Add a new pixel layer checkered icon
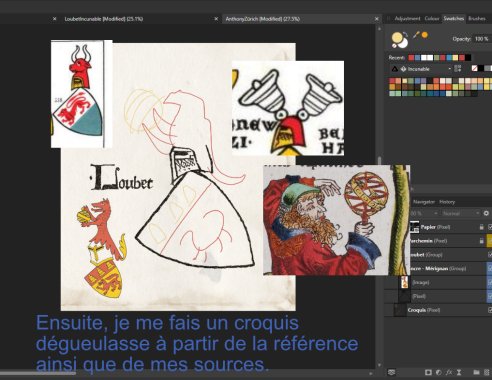 (x=488, y=372)
